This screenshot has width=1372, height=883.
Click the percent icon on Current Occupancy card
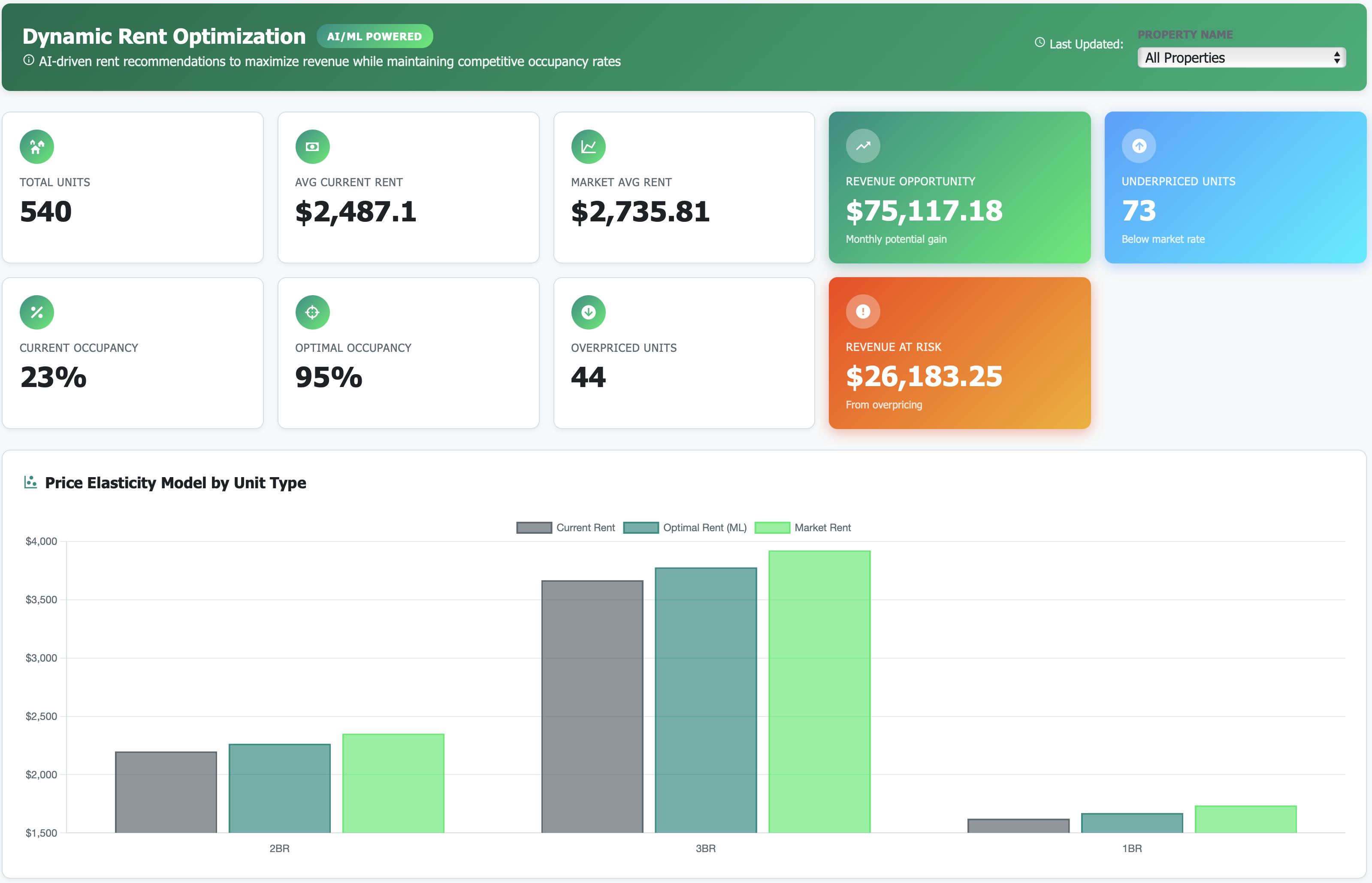pyautogui.click(x=37, y=311)
